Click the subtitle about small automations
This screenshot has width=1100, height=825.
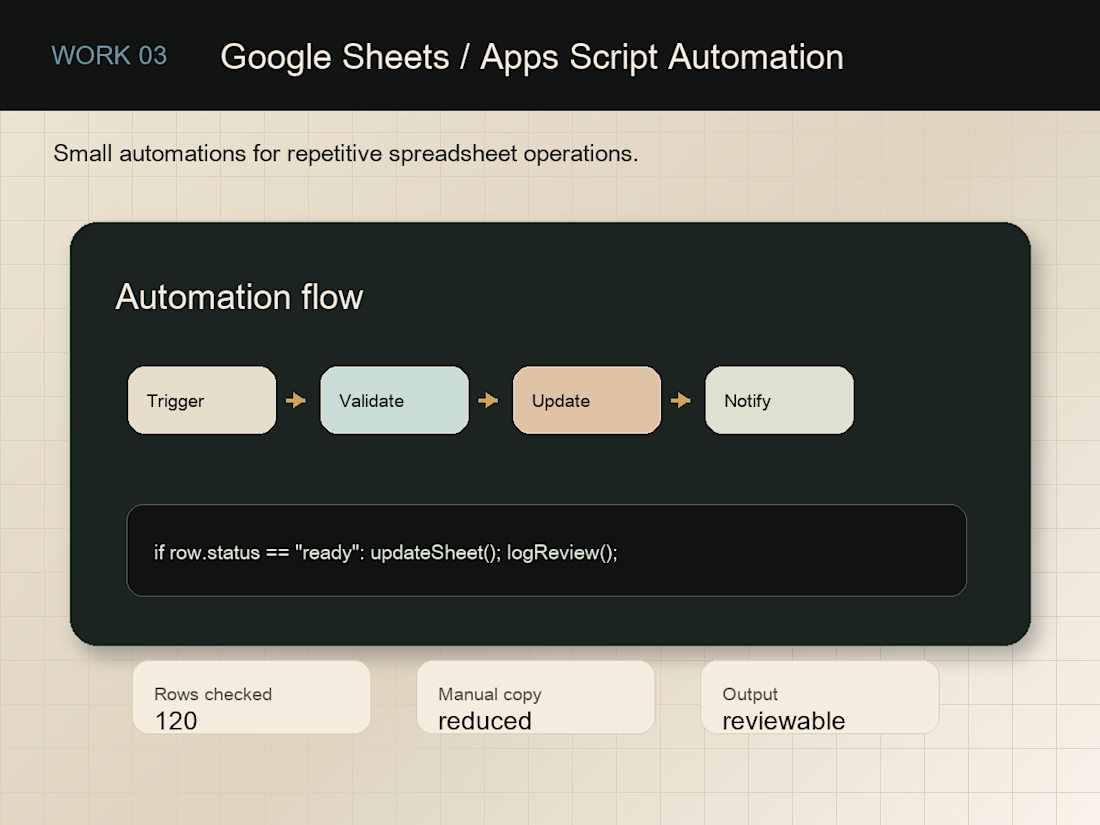pos(346,153)
